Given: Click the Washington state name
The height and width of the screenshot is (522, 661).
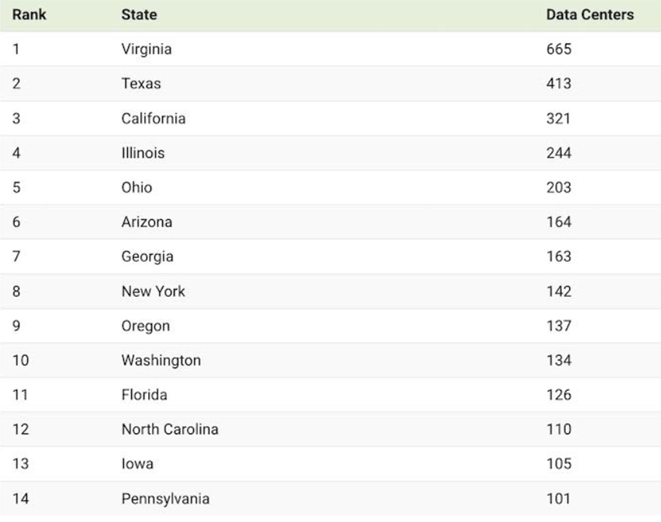Looking at the screenshot, I should pyautogui.click(x=161, y=360).
